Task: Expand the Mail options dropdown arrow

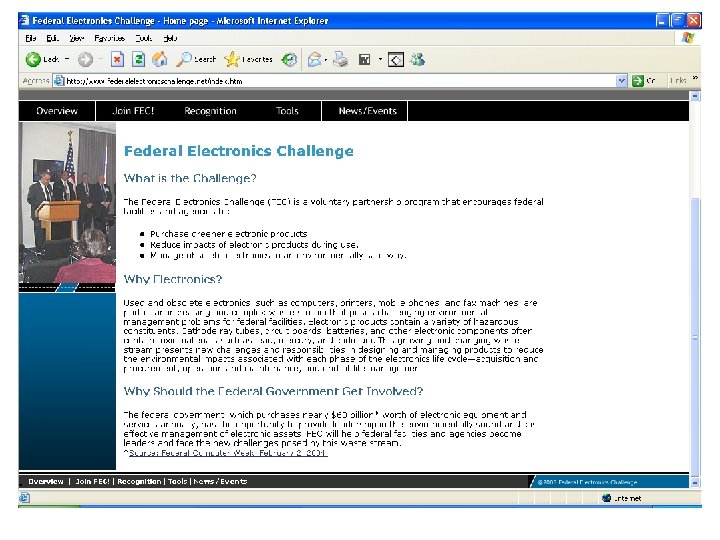Action: coord(326,60)
